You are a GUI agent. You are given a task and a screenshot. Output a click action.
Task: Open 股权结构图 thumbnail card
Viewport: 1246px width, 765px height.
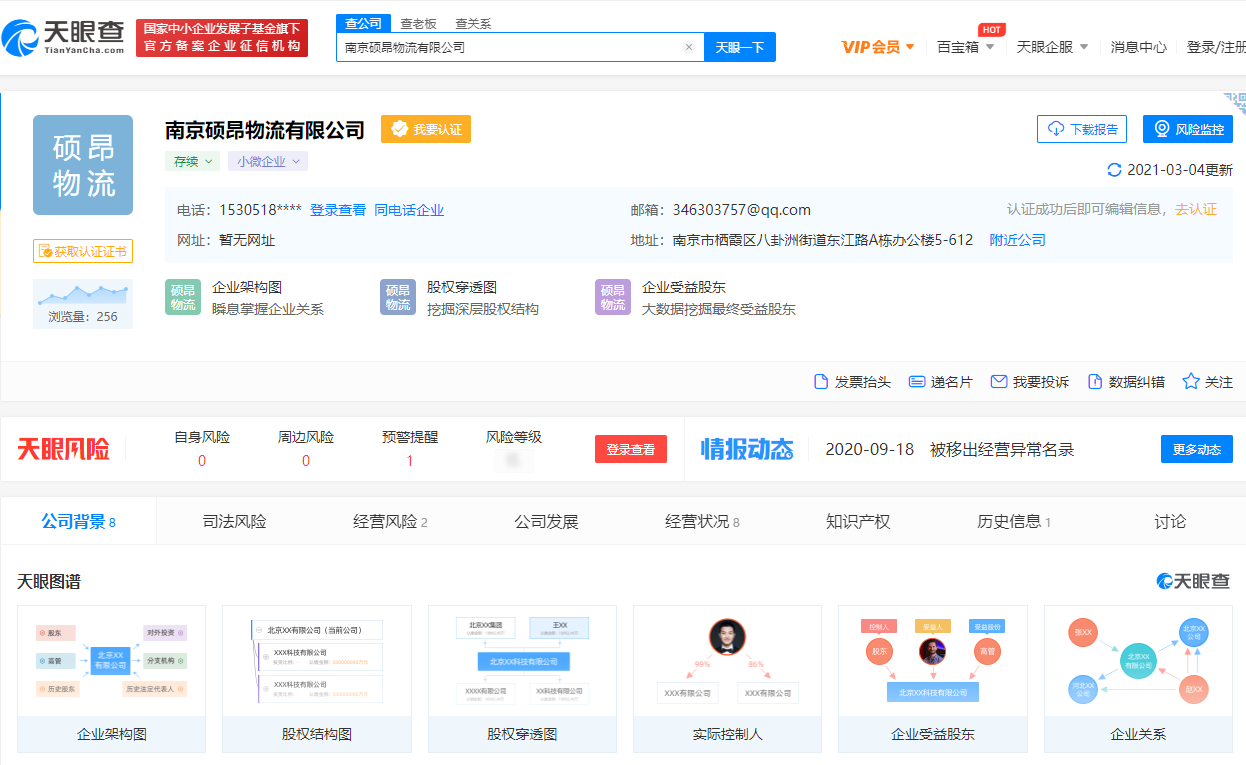(317, 679)
